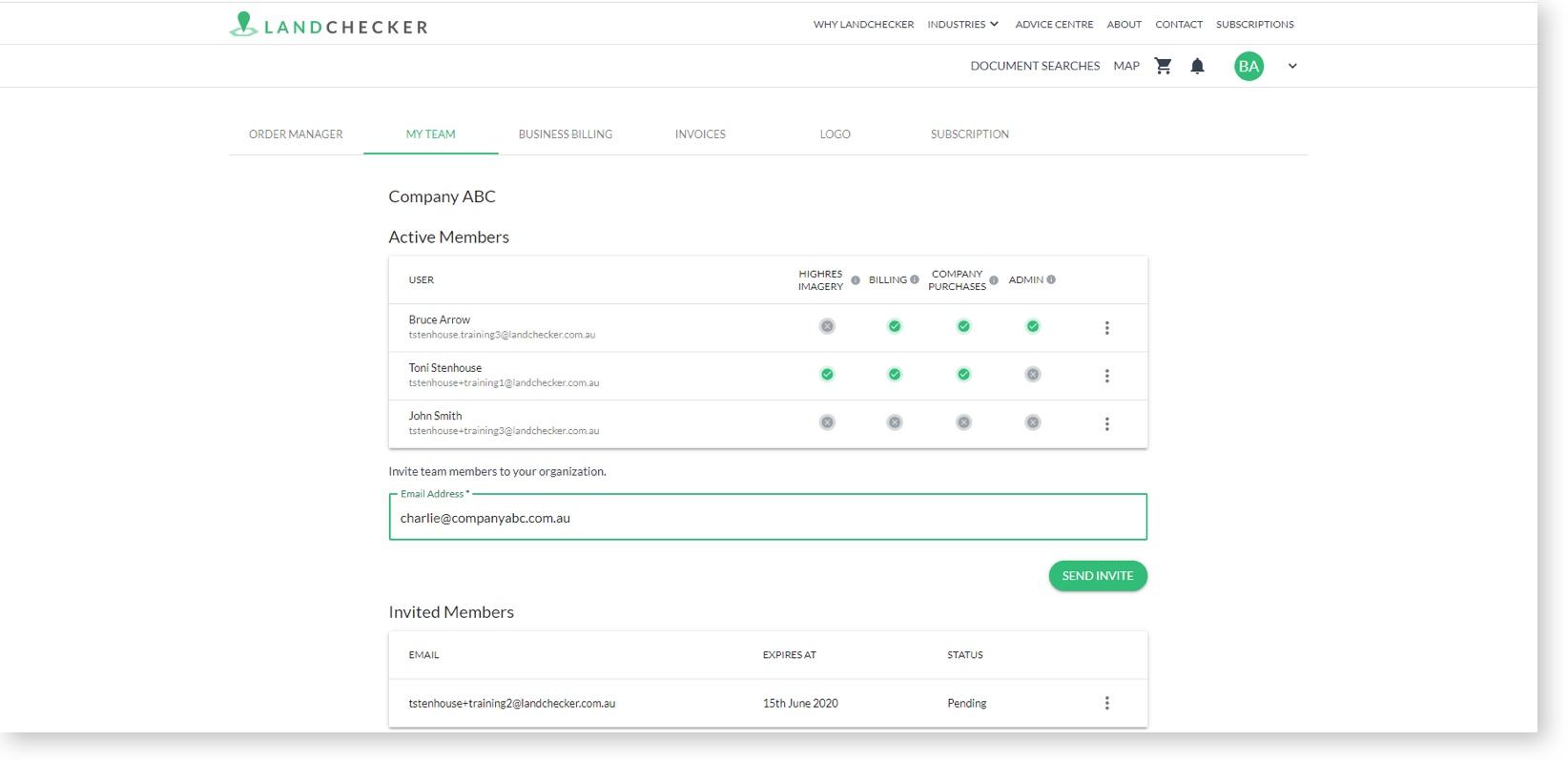Open the Subscription tab

point(970,134)
